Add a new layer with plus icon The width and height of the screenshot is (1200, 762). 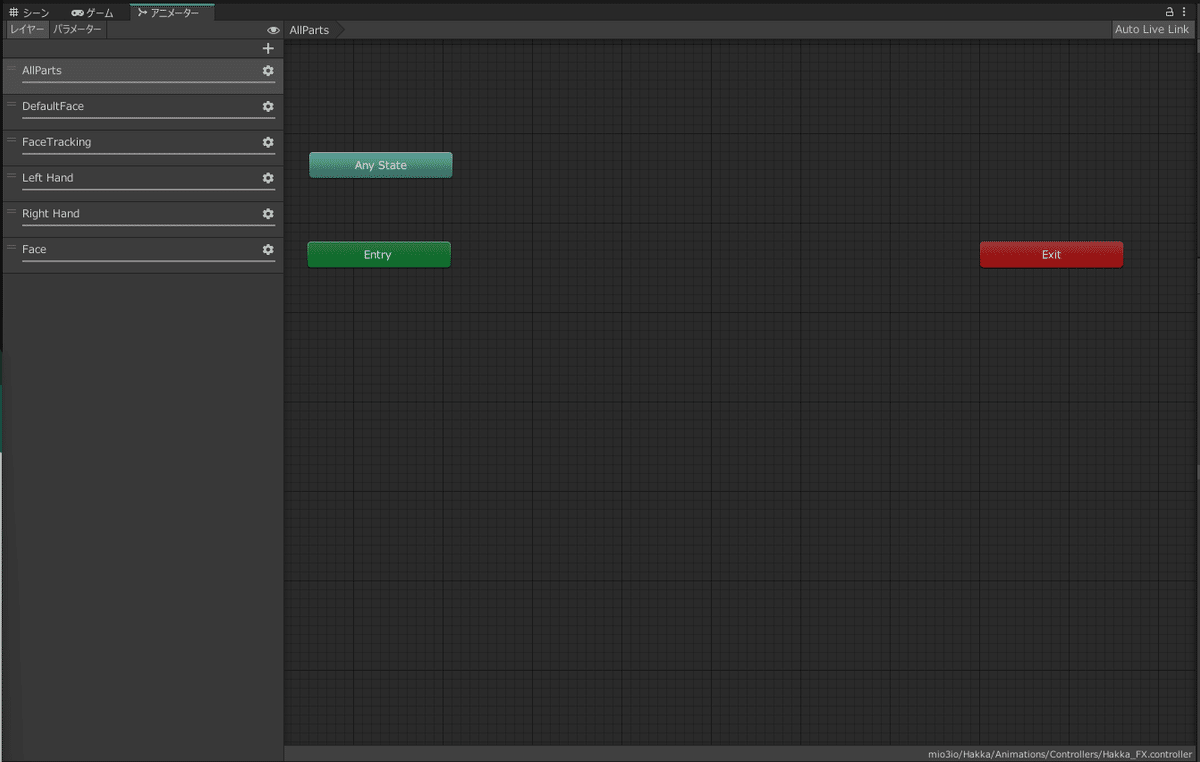(268, 49)
